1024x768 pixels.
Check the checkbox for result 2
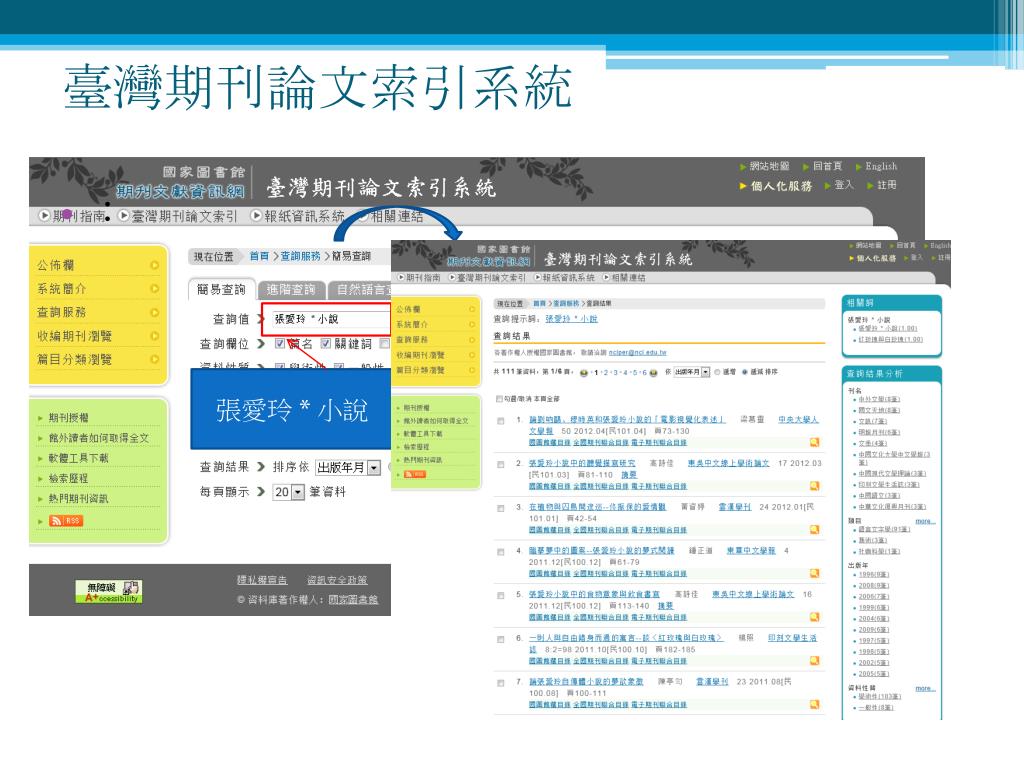[x=500, y=464]
